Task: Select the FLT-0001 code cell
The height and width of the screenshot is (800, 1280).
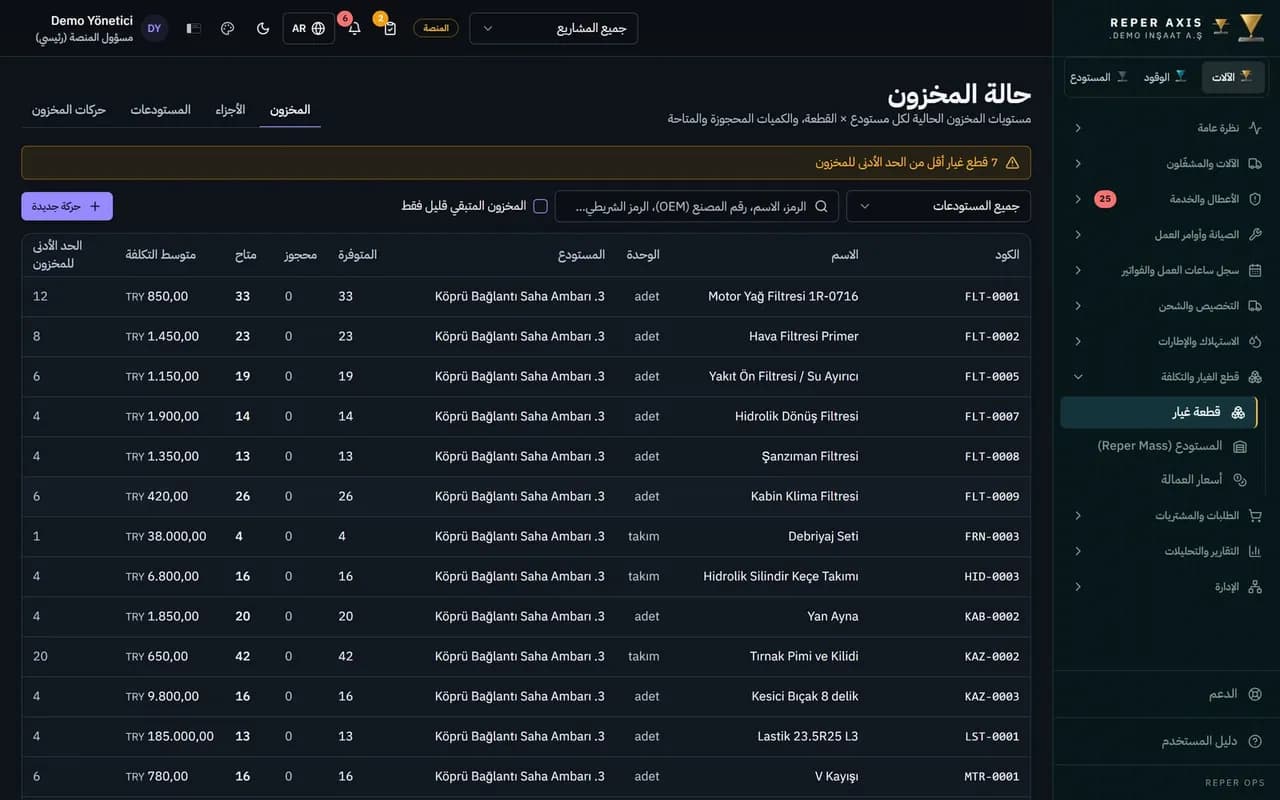Action: pos(992,297)
